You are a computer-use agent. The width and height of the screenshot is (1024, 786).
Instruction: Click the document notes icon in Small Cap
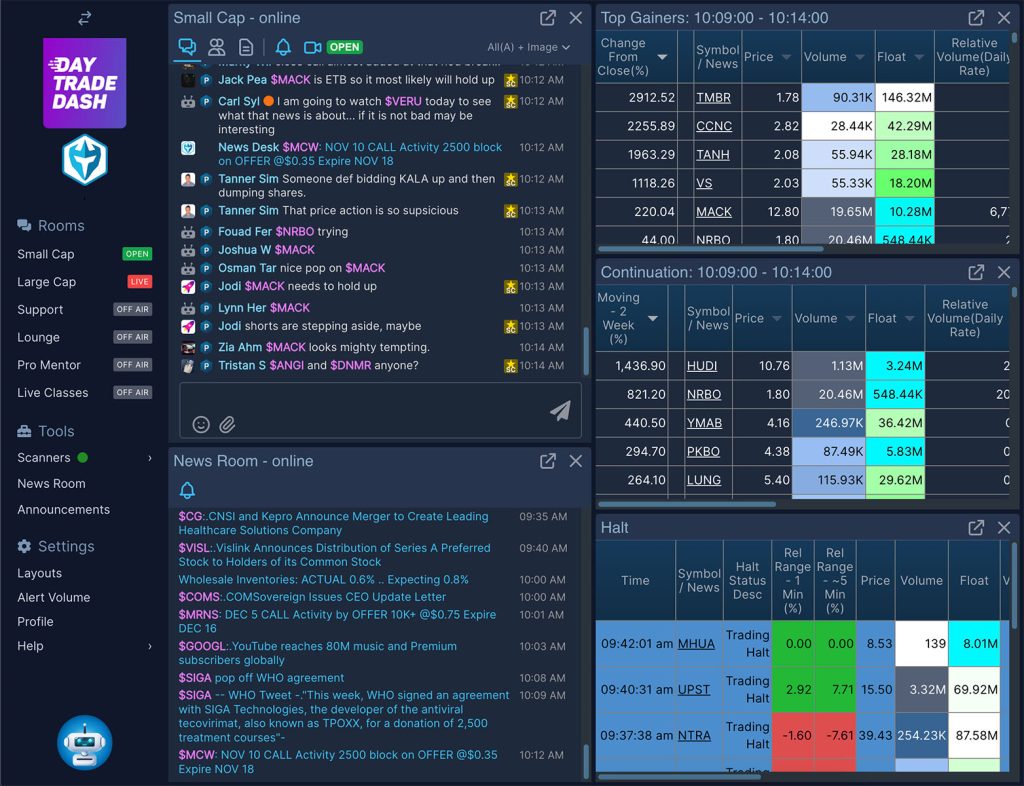(x=246, y=47)
